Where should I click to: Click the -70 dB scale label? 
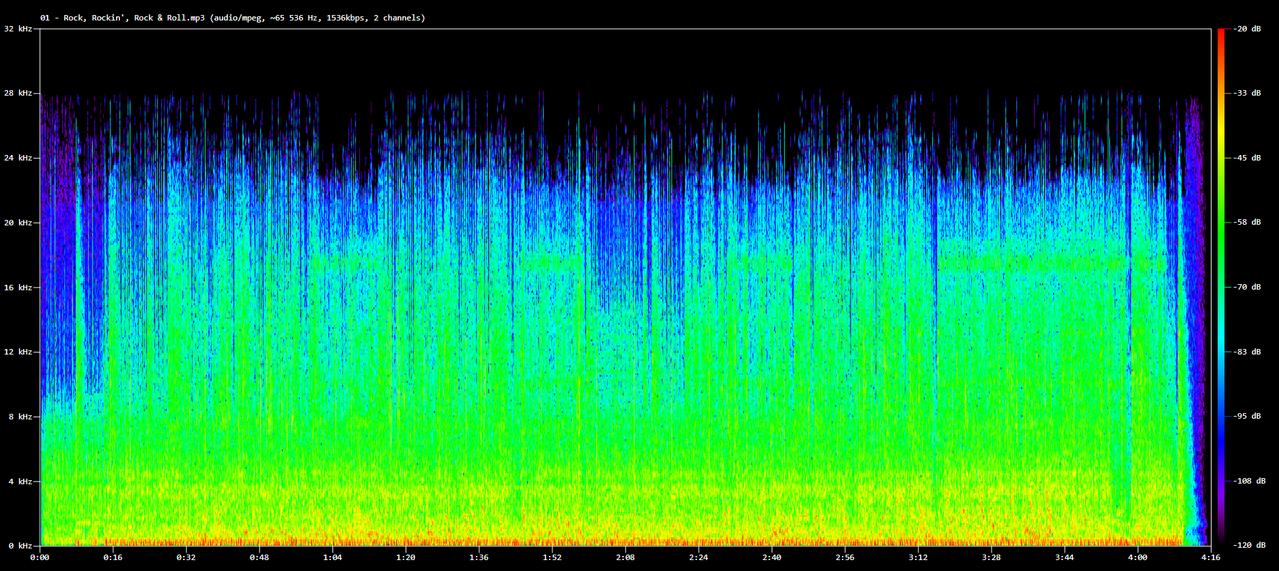pos(1248,287)
